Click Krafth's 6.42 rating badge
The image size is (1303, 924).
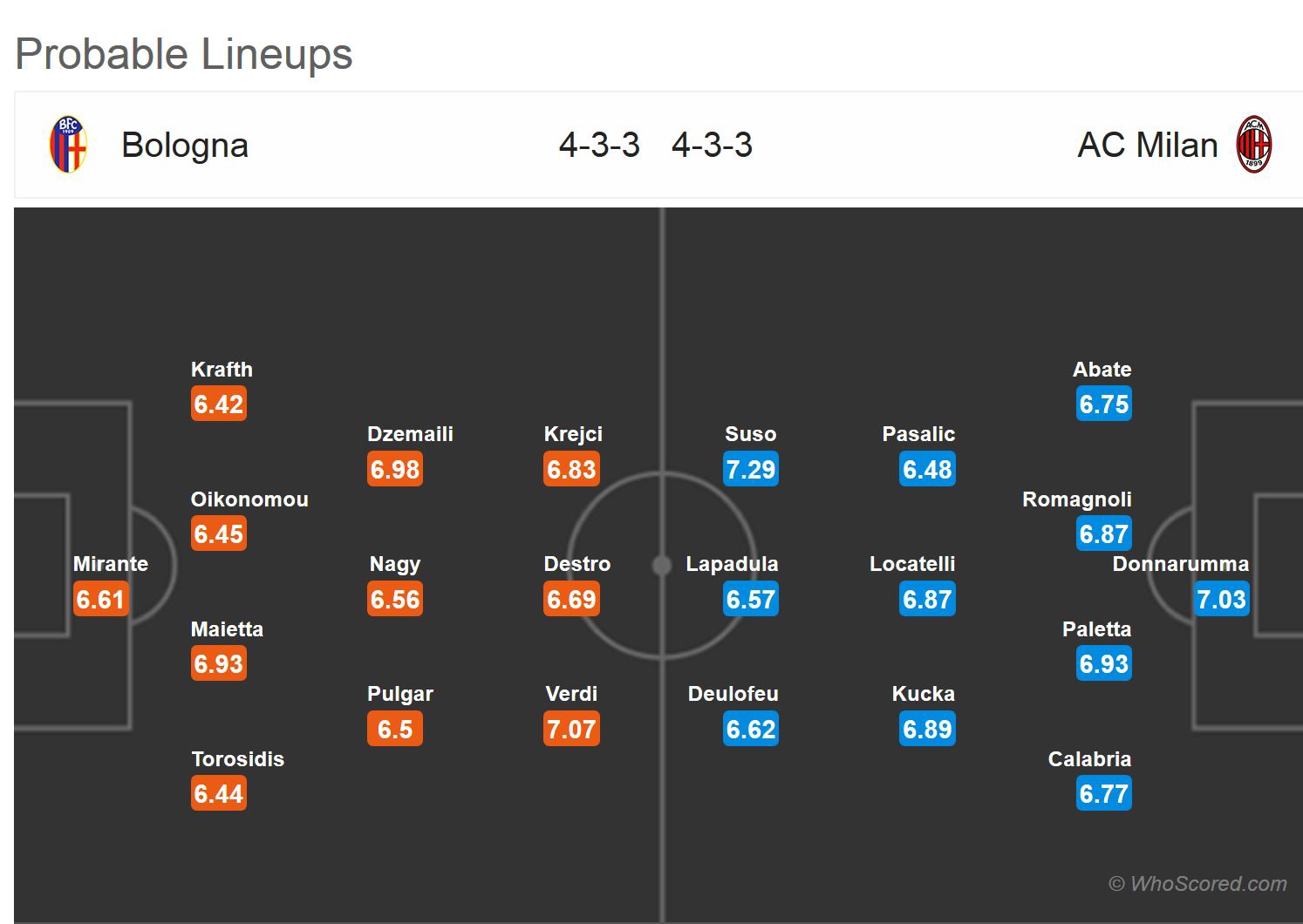point(218,404)
